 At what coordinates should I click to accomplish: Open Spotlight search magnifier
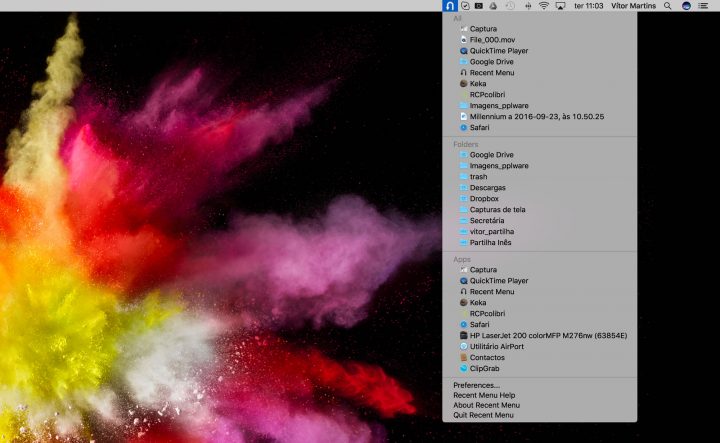coord(668,6)
